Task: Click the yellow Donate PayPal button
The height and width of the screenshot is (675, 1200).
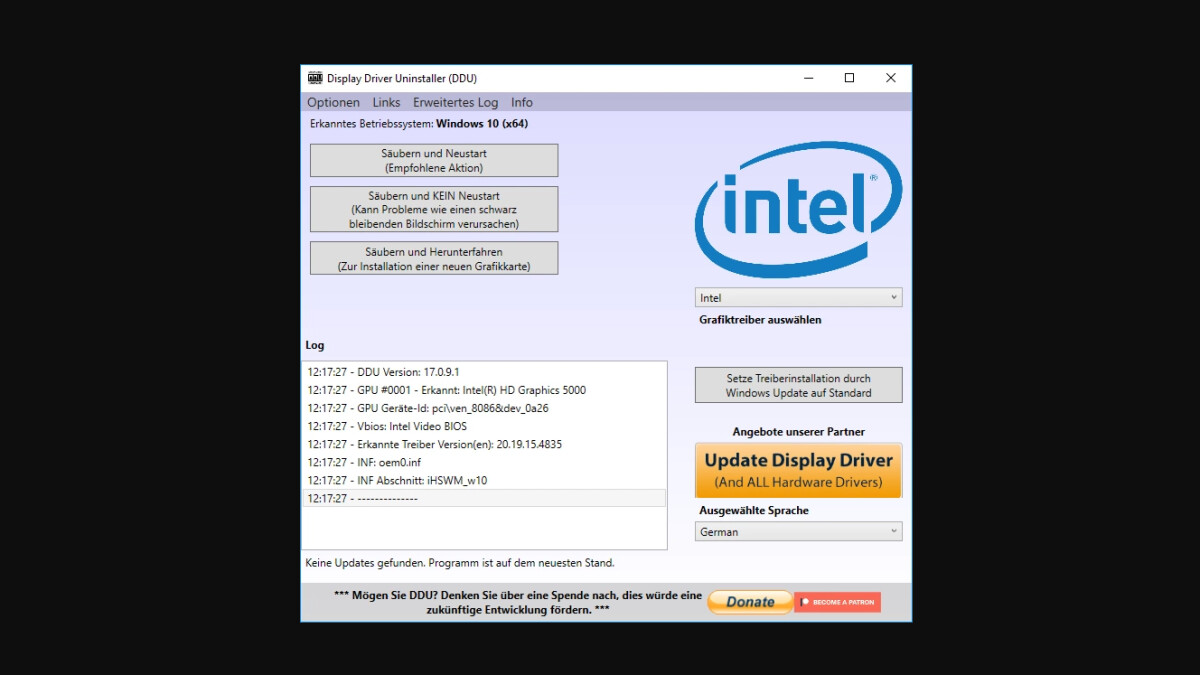Action: pos(750,602)
